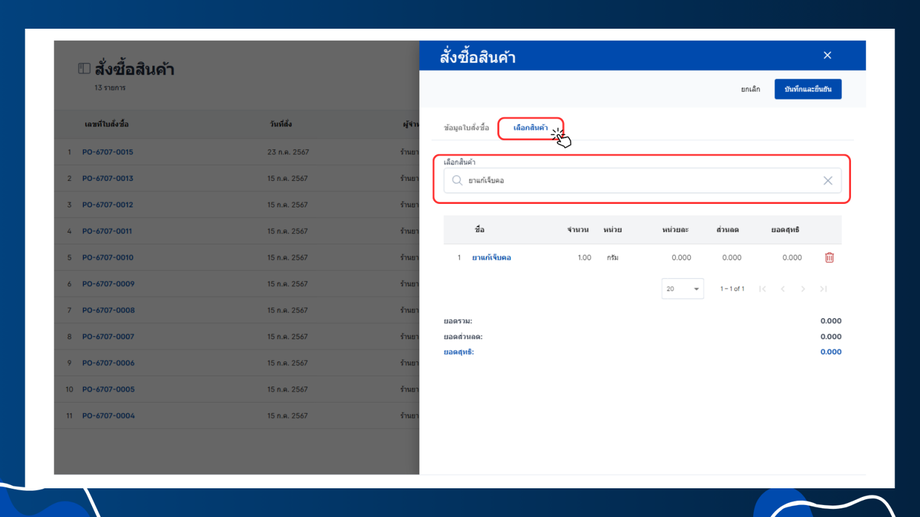Image resolution: width=920 pixels, height=517 pixels.
Task: Click the product search input field
Action: click(x=642, y=181)
